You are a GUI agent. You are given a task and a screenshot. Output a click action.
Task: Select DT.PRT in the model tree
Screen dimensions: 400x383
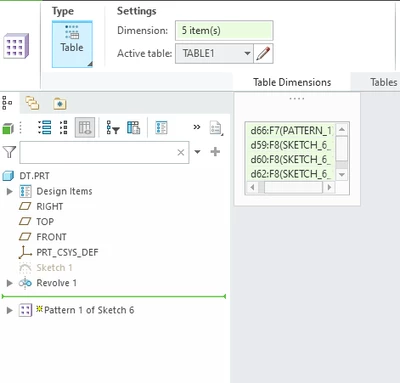(x=34, y=176)
